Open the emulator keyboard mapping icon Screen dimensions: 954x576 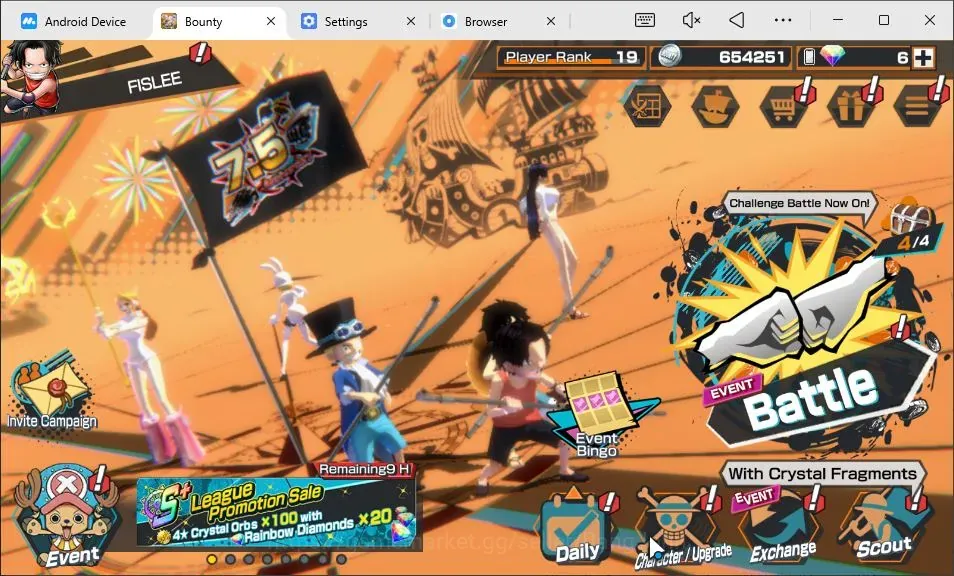[x=645, y=20]
